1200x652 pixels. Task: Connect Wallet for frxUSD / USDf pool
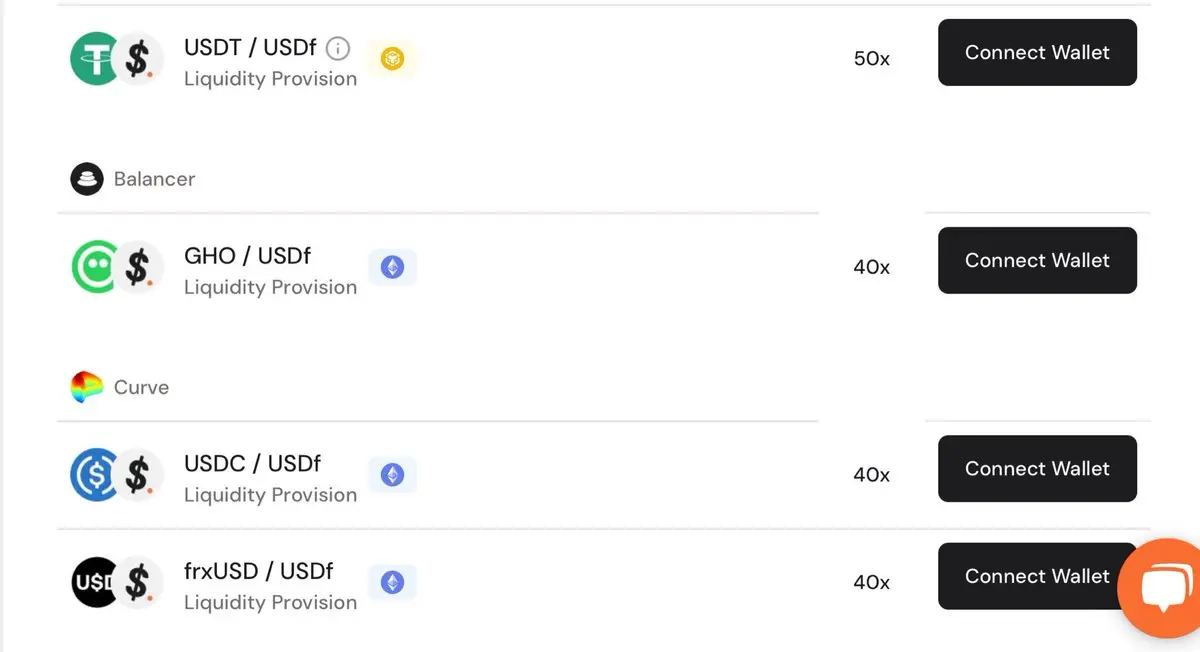point(1037,576)
